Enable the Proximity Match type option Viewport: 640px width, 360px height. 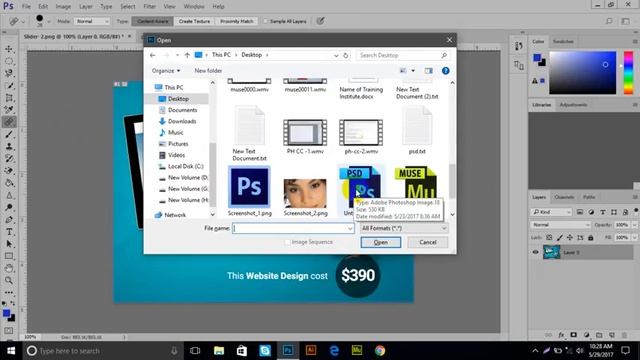pyautogui.click(x=236, y=21)
